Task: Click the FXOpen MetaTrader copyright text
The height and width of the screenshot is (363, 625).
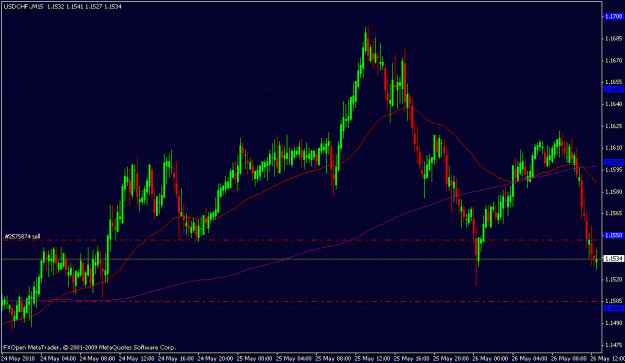Action: click(90, 347)
